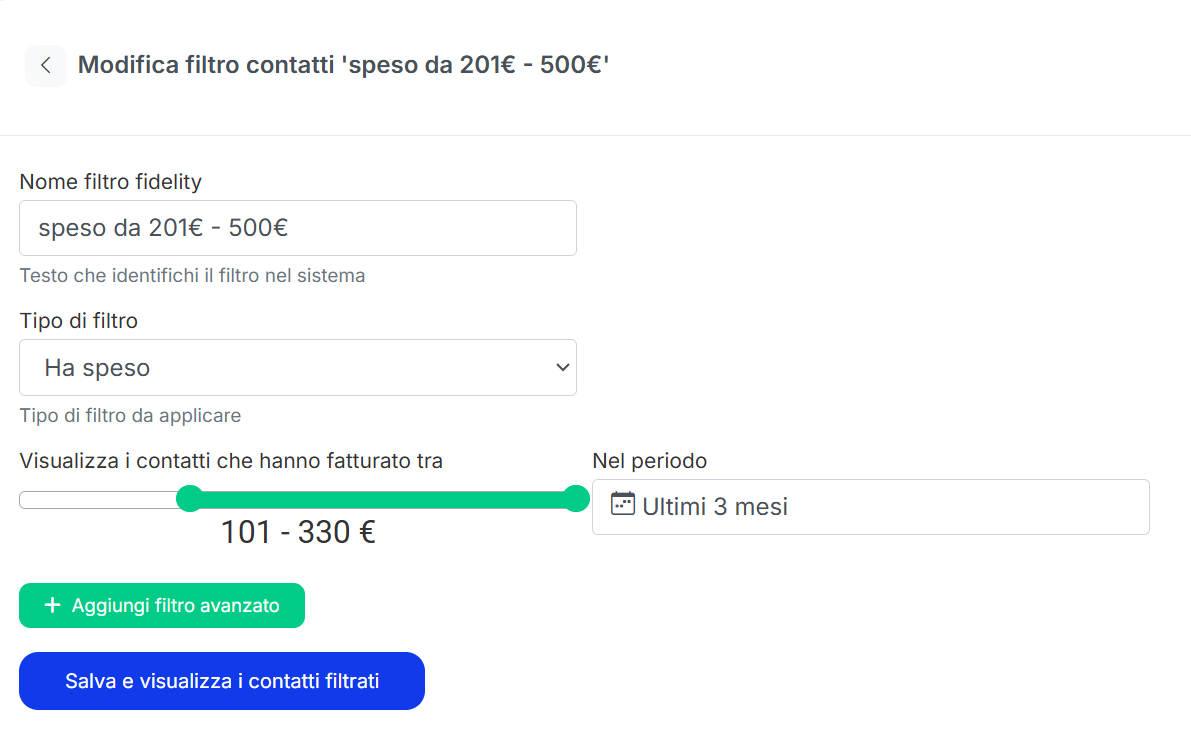Click the Aggiungi filtro avanzato button
Viewport: 1191px width, 745px height.
[162, 605]
